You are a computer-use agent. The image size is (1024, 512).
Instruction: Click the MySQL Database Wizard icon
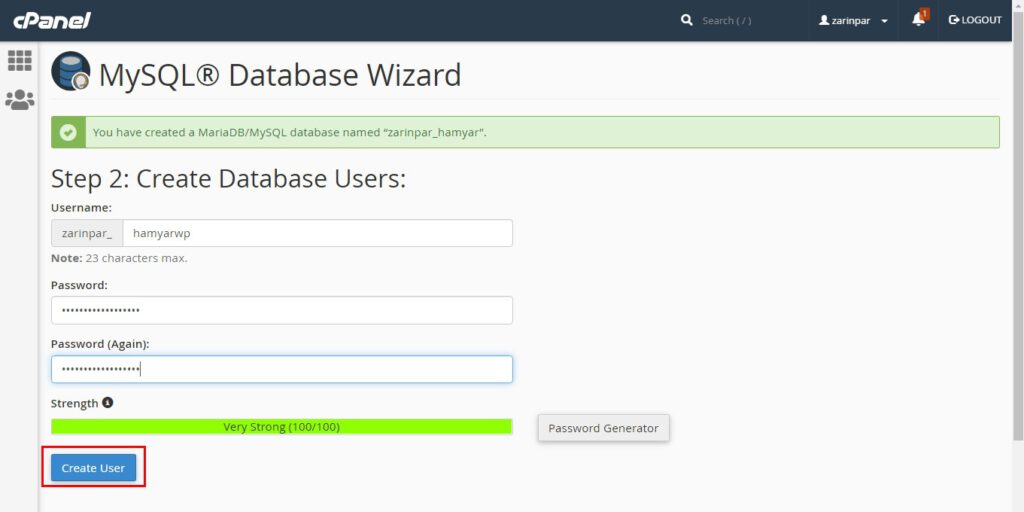[x=71, y=71]
